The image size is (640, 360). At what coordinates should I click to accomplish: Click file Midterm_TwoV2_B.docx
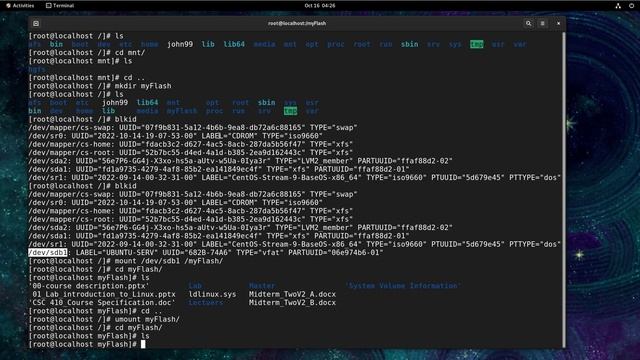point(292,303)
